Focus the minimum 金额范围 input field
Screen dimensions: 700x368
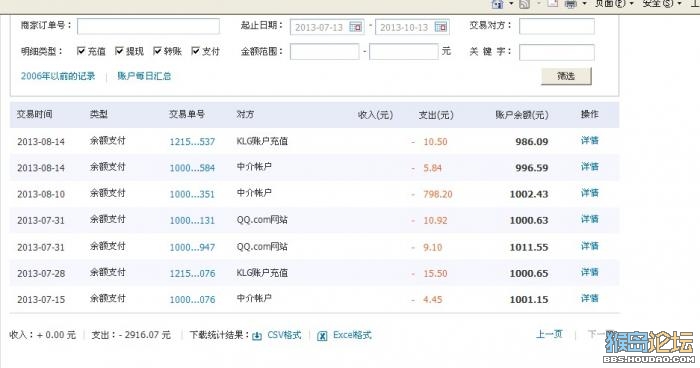pos(325,51)
